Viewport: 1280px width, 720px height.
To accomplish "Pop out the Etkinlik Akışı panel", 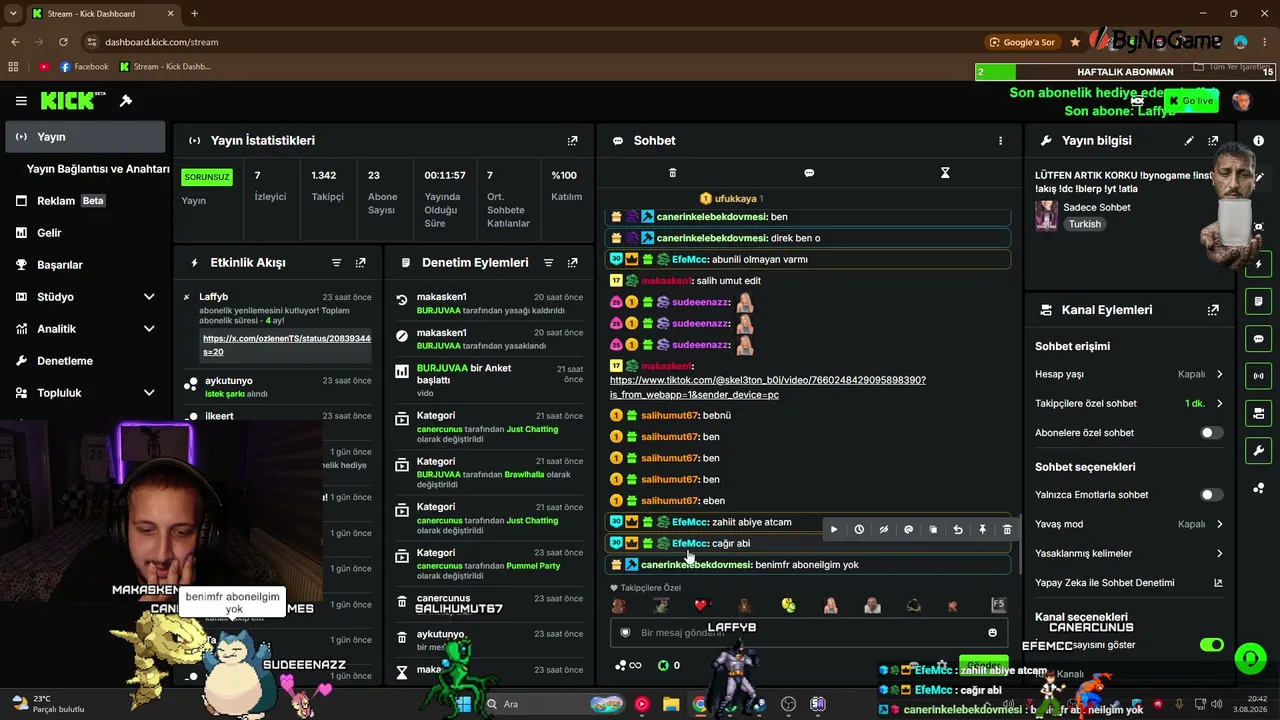I will point(360,263).
